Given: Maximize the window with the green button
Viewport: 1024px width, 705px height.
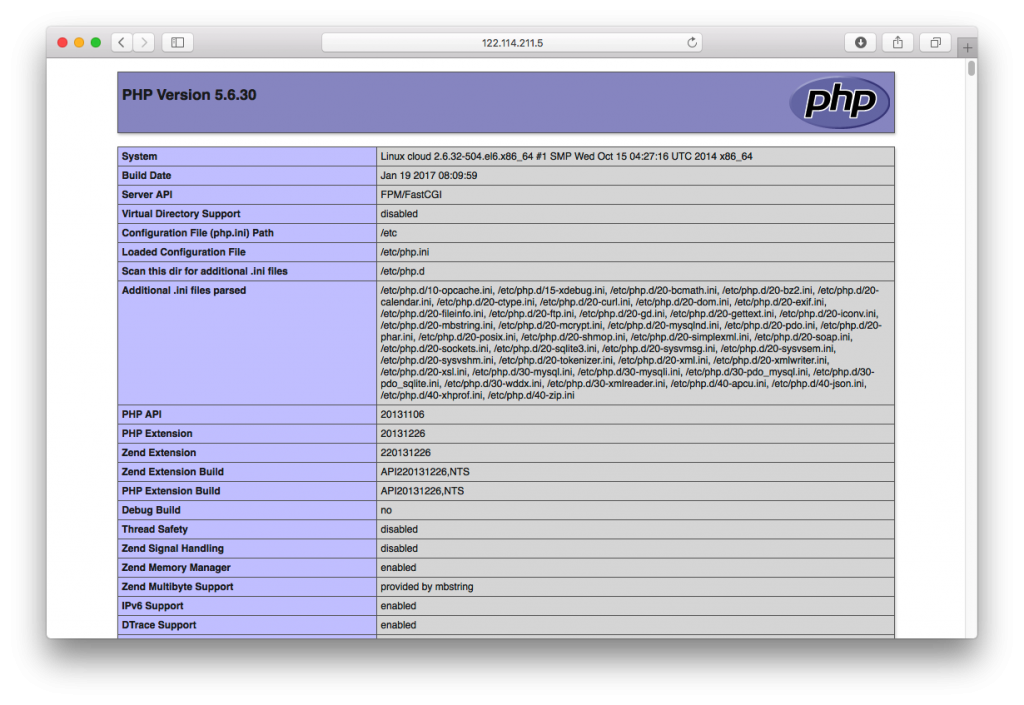Looking at the screenshot, I should pos(96,42).
